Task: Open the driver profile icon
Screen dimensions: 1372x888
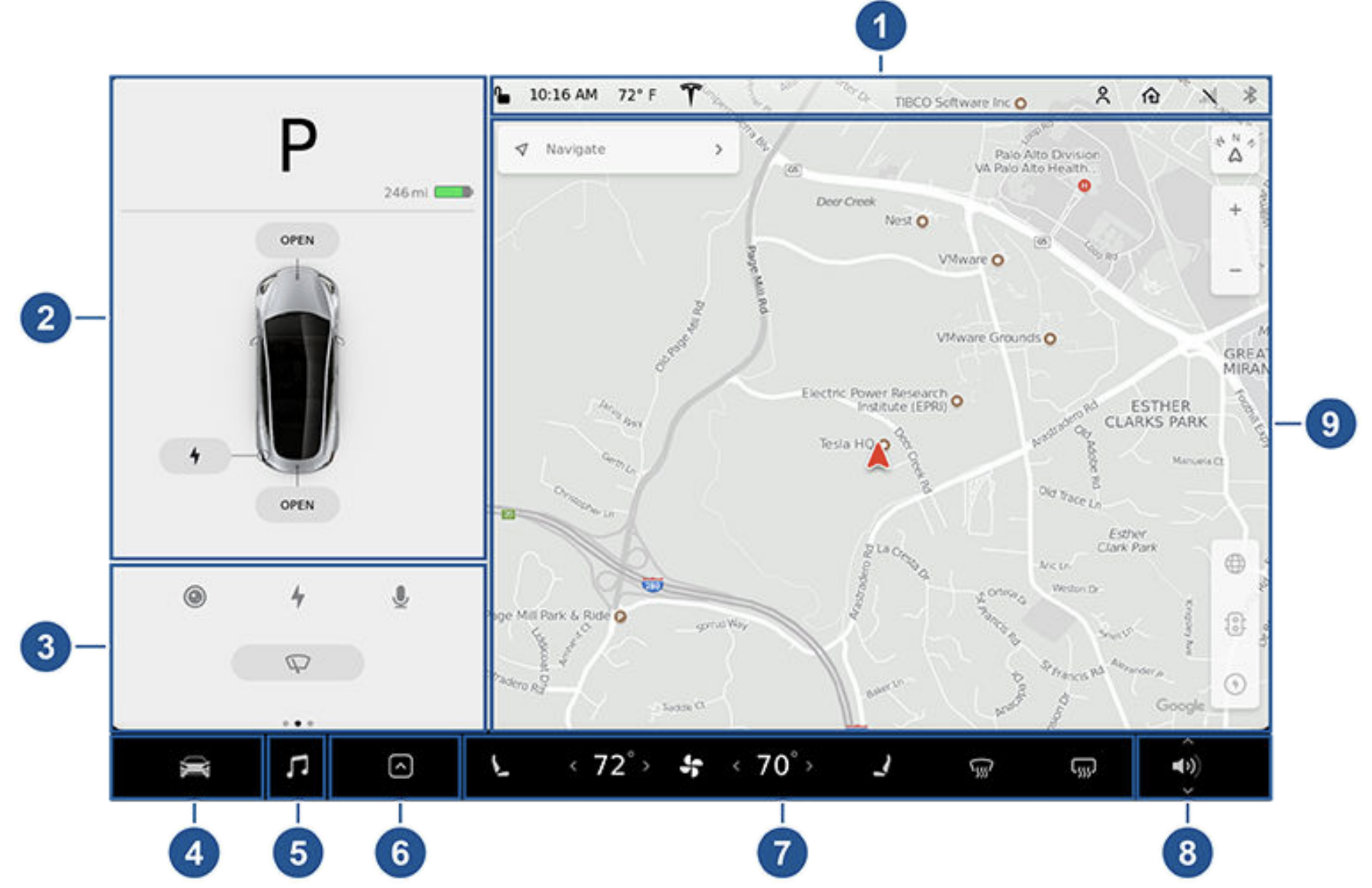Action: click(x=1103, y=95)
